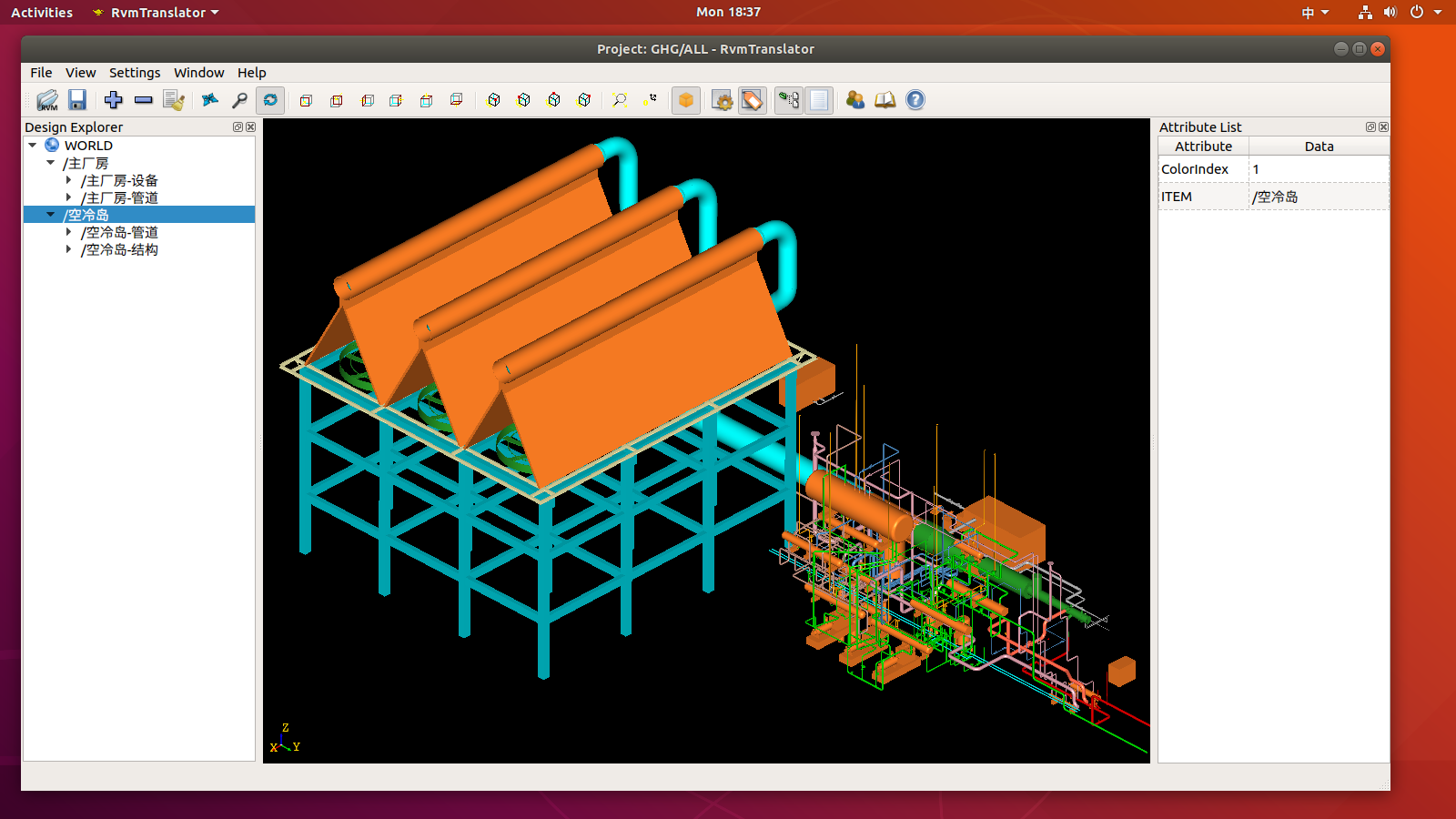Image resolution: width=1456 pixels, height=819 pixels.
Task: Click the blue question mark help icon
Action: click(x=915, y=100)
